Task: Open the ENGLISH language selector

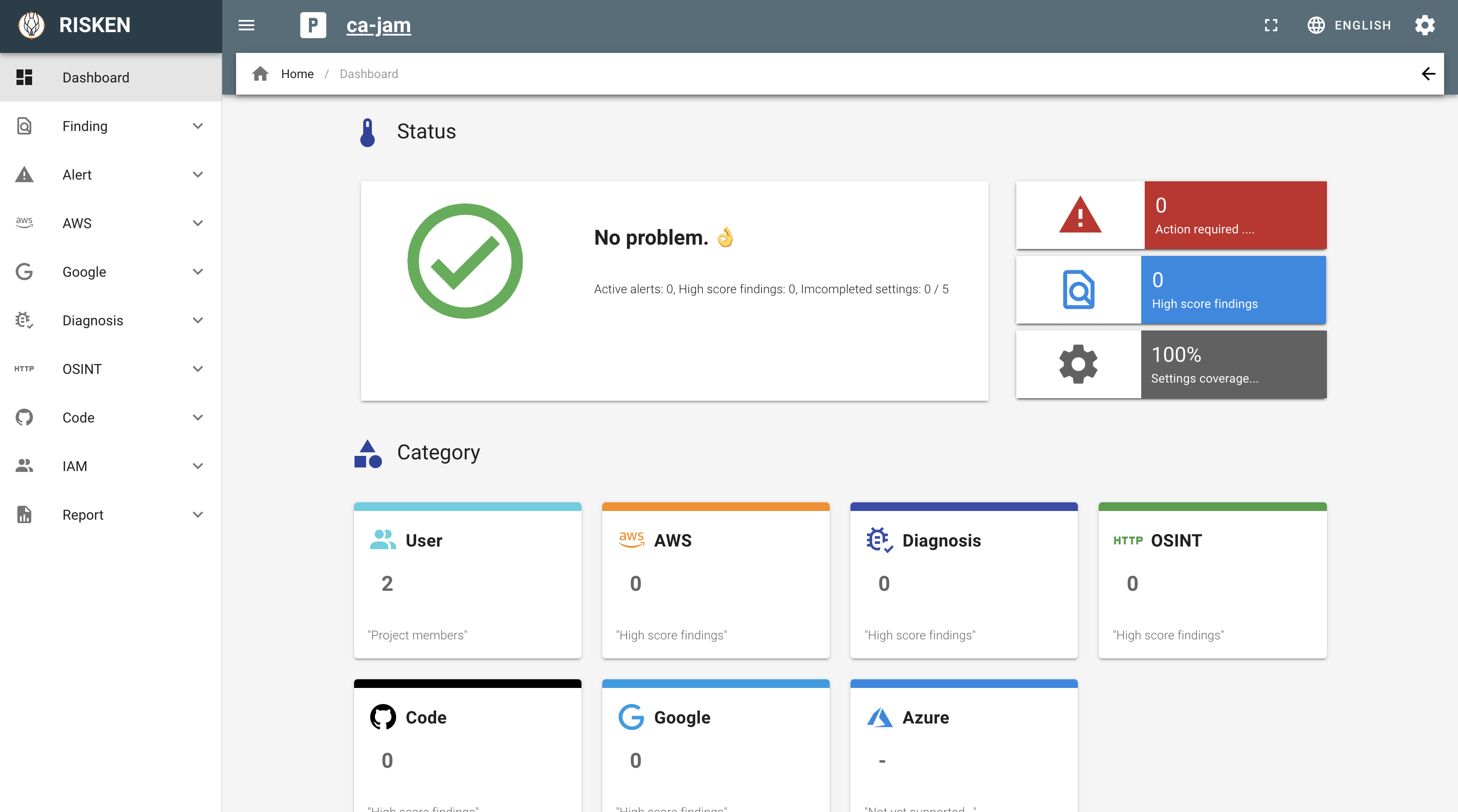Action: coord(1350,25)
